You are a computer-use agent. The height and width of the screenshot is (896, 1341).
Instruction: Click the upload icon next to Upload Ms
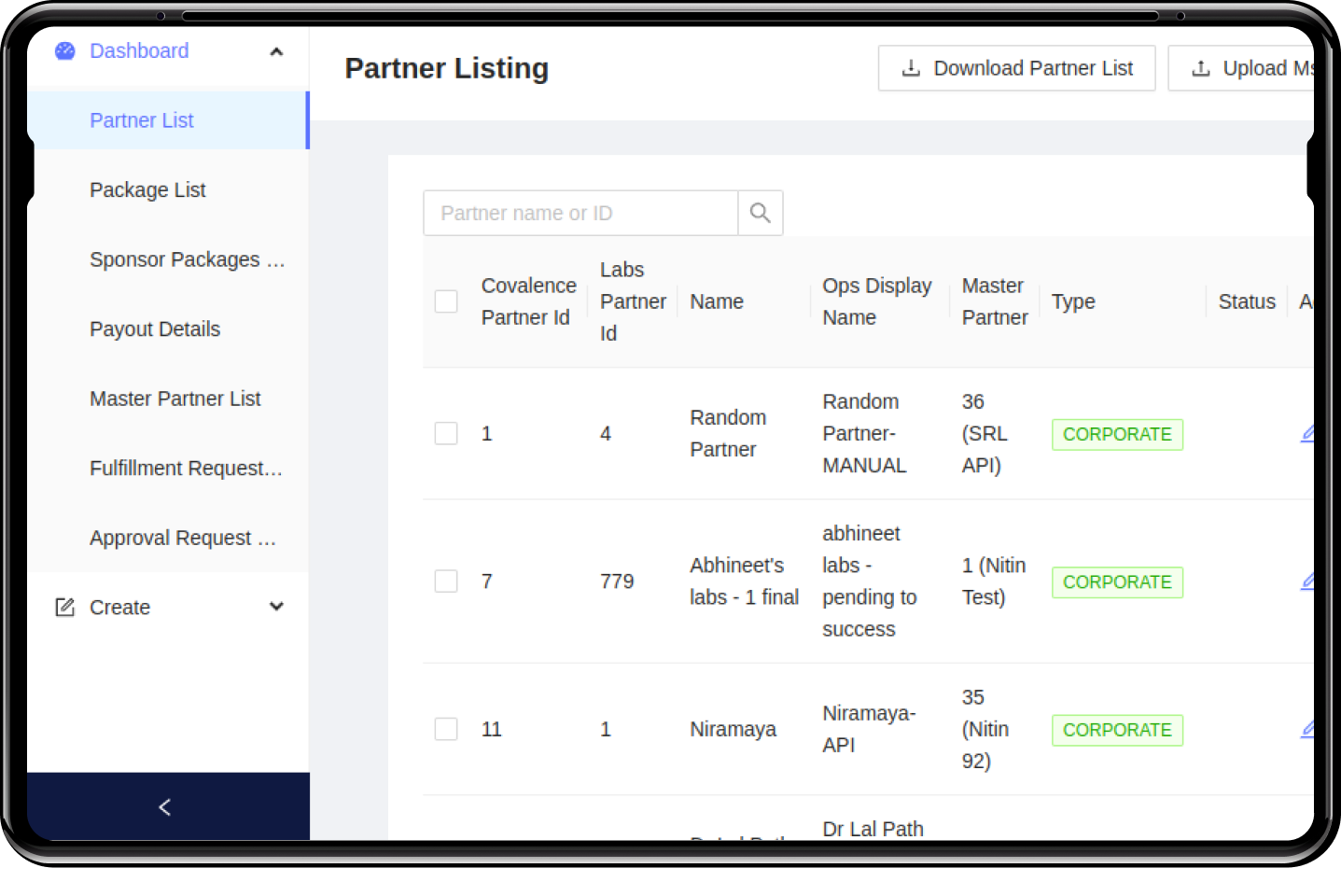click(x=1201, y=67)
